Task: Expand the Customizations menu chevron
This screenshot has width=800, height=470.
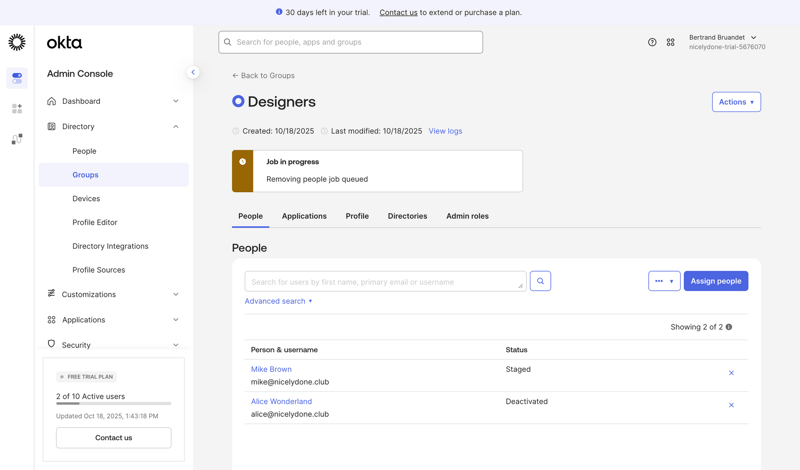Action: pos(176,294)
